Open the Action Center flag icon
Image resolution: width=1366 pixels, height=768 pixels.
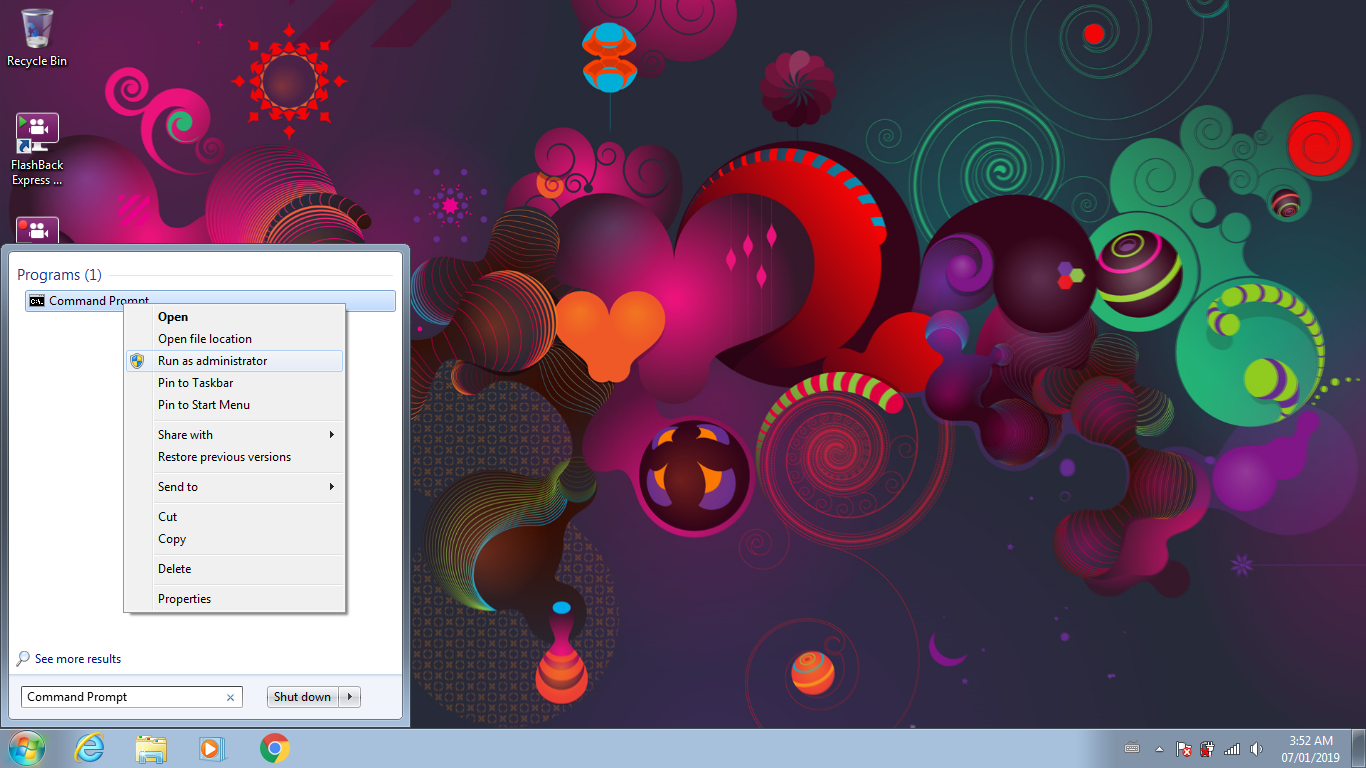1184,748
